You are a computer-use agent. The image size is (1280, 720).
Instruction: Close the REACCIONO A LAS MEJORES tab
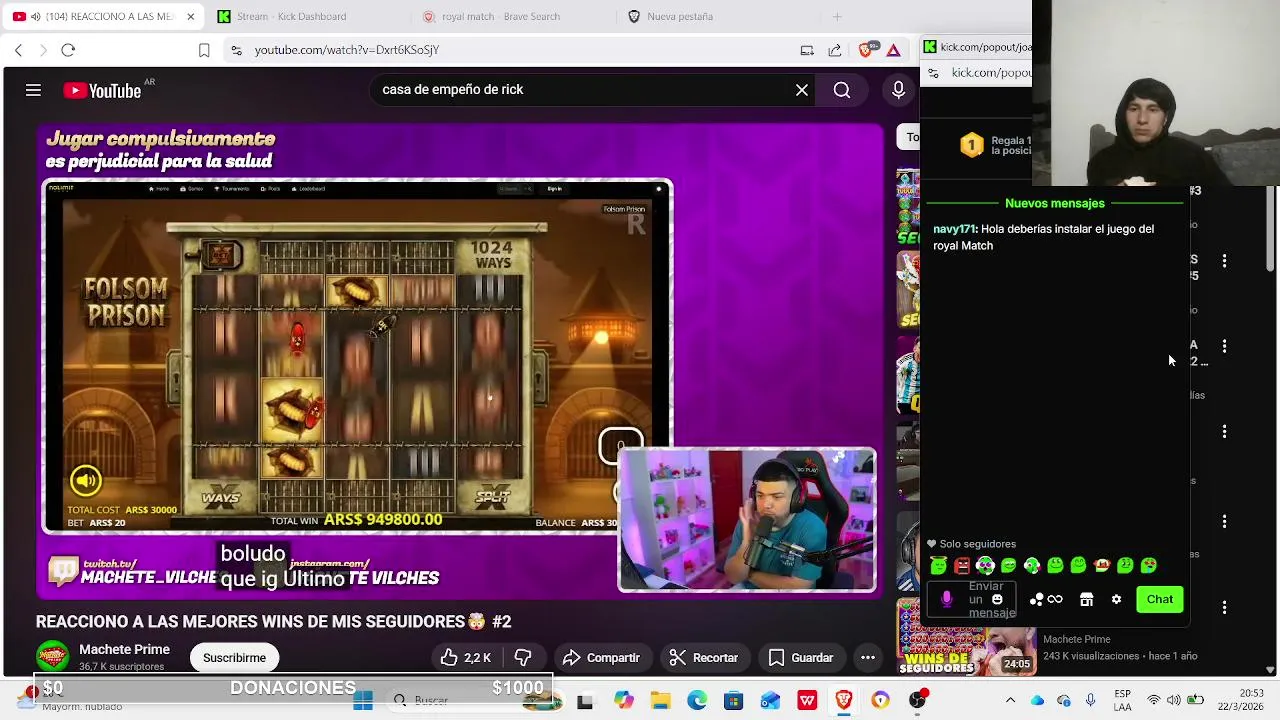coord(191,17)
